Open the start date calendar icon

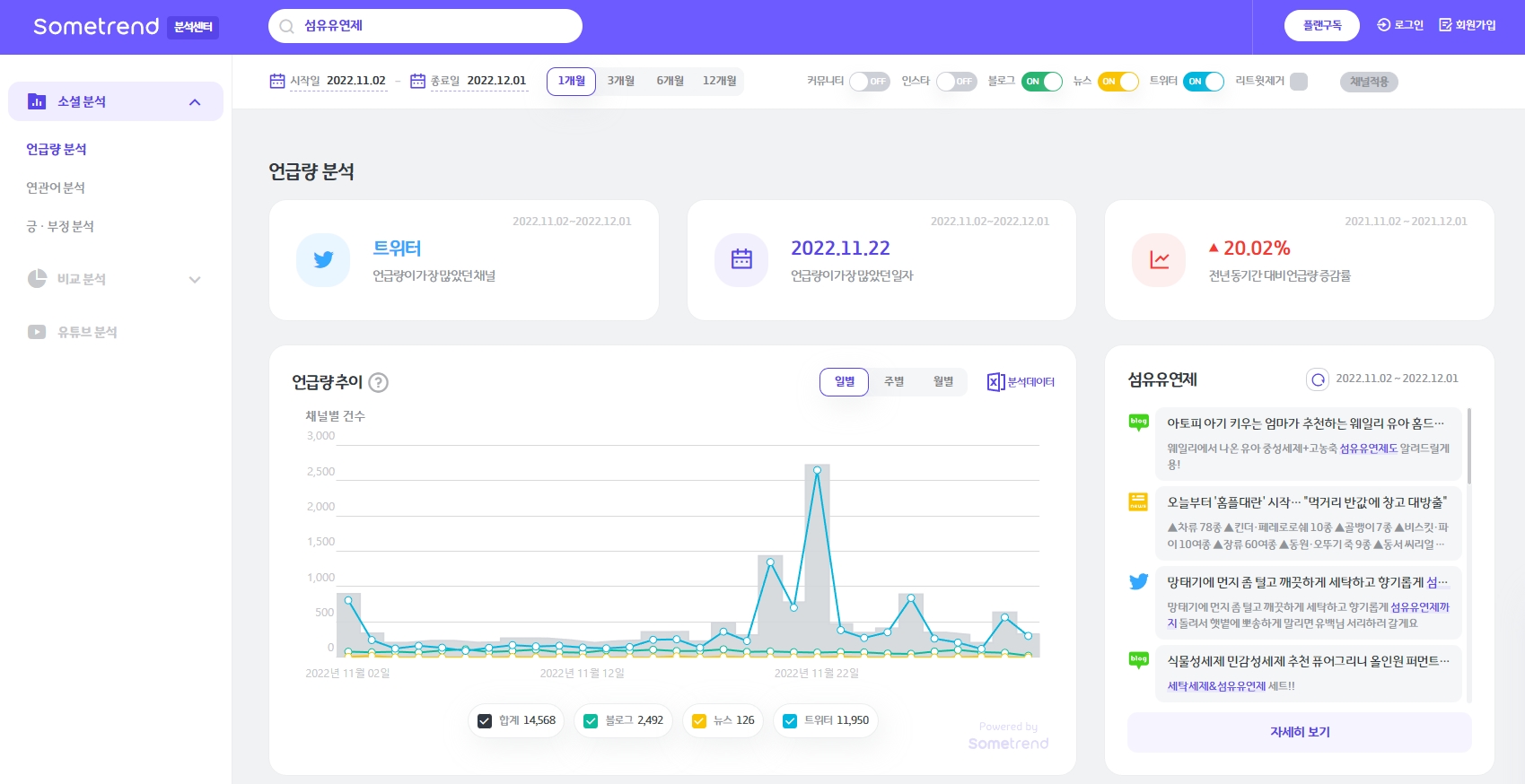pyautogui.click(x=277, y=81)
